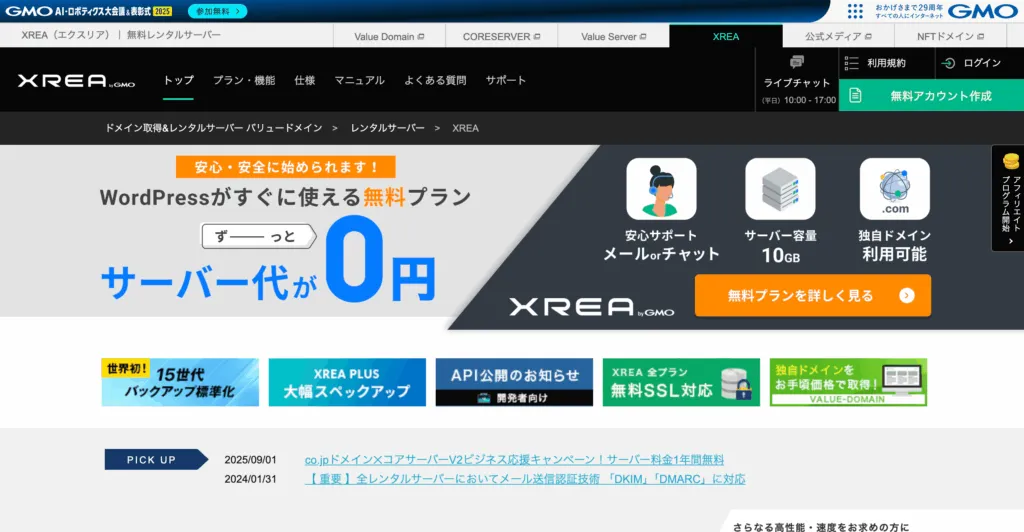
Task: Click the external link icon beside NFTドメイン
Action: click(x=980, y=37)
